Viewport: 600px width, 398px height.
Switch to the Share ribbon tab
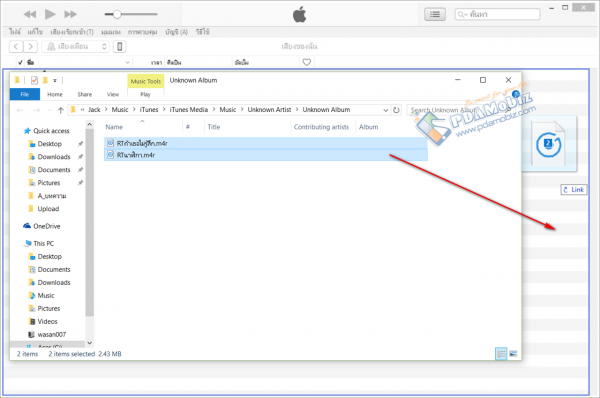pyautogui.click(x=85, y=94)
